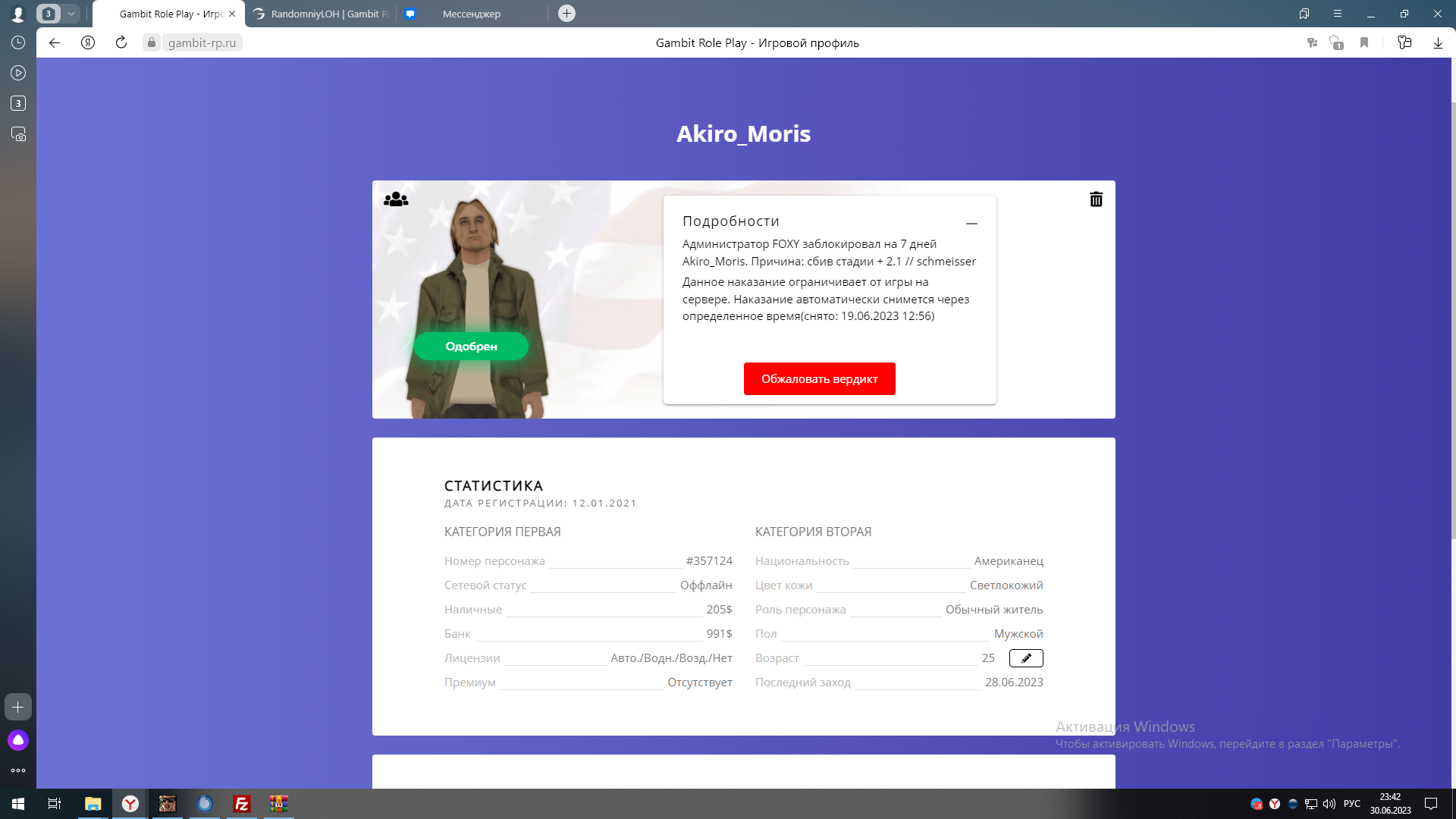Viewport: 1456px width, 819px height.
Task: Open a new tab with the plus button
Action: [x=566, y=14]
